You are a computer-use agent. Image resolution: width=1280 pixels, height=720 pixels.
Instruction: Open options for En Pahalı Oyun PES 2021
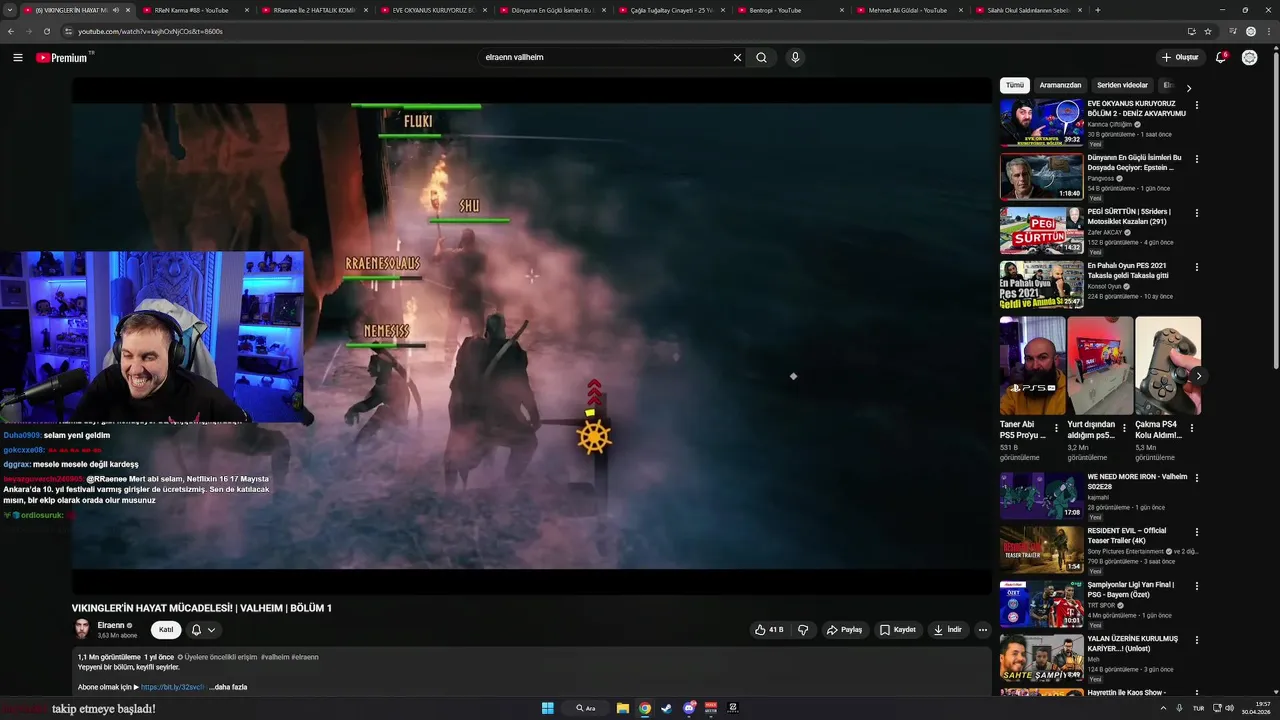tap(1196, 267)
